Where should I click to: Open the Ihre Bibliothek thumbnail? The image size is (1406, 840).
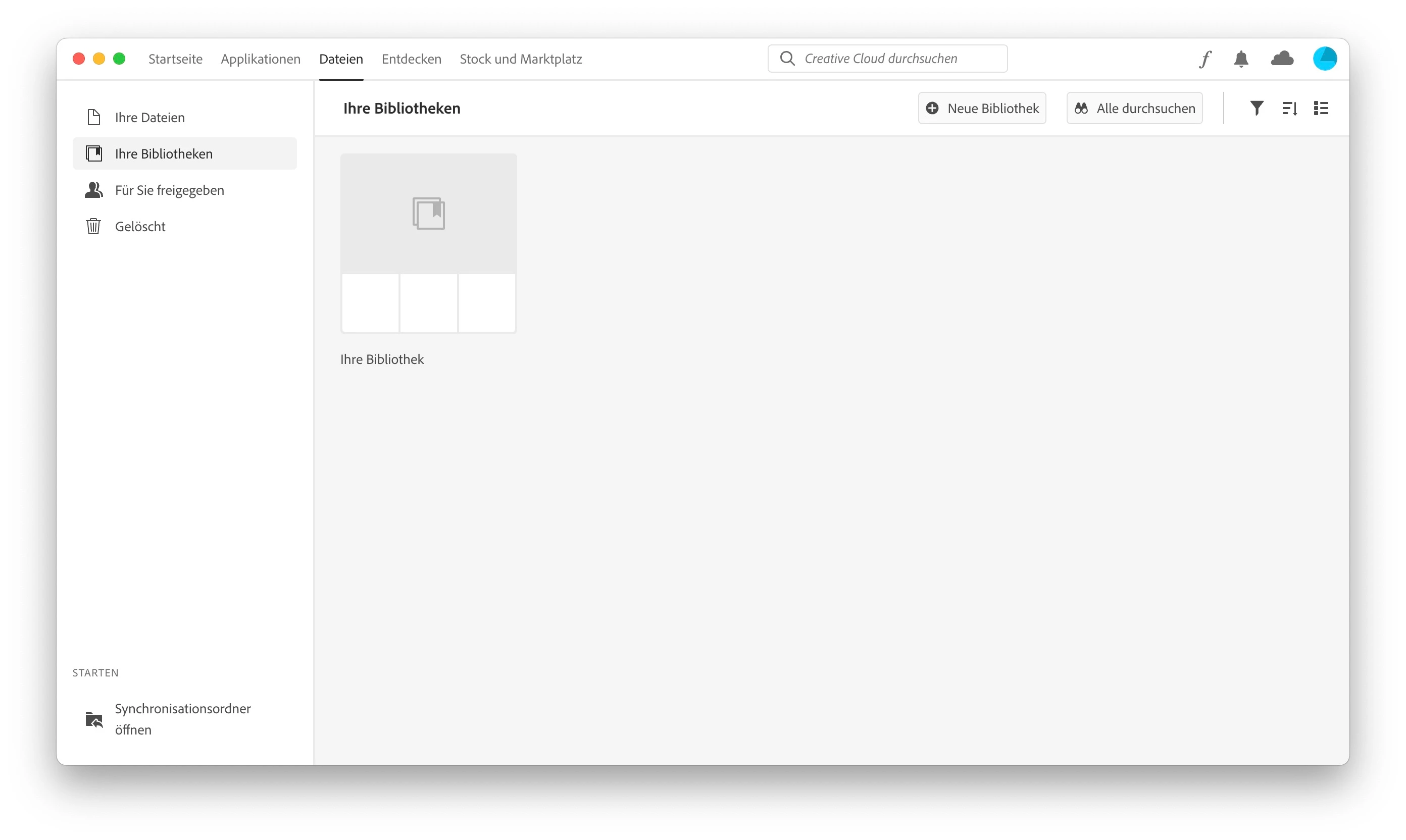[x=428, y=243]
